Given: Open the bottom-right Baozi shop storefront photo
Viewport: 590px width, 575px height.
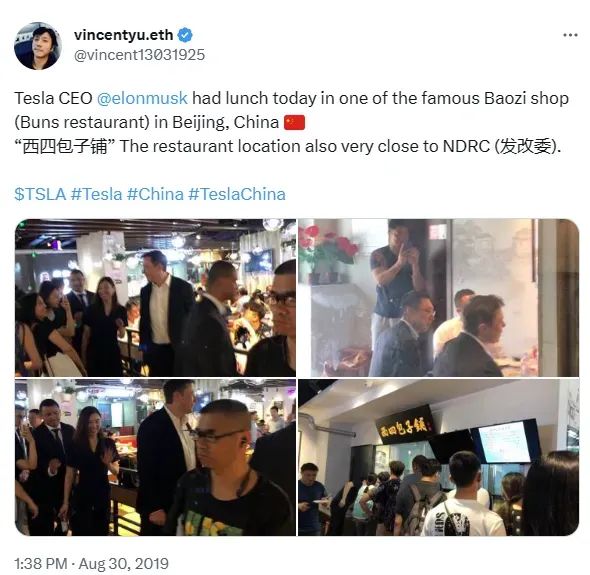Looking at the screenshot, I should click(438, 457).
